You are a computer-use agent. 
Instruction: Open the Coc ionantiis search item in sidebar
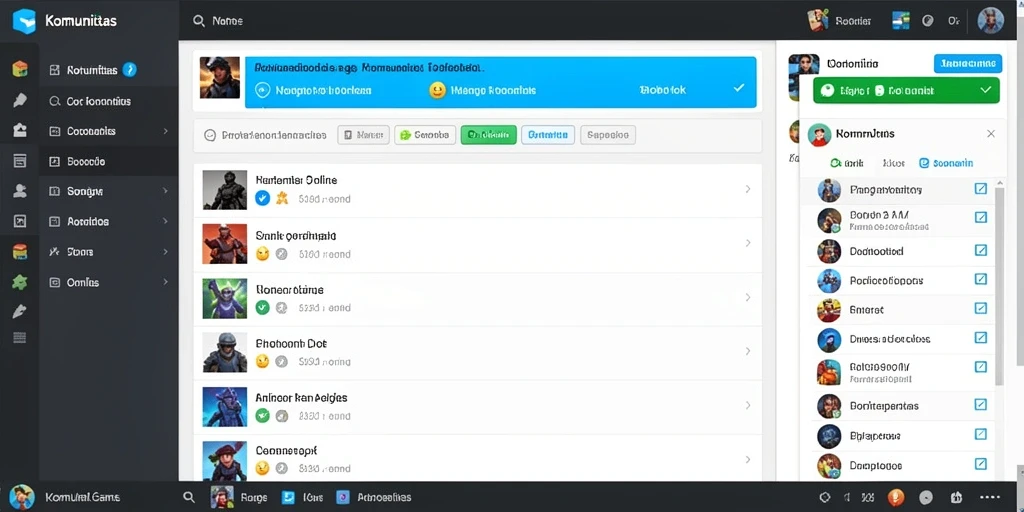click(x=108, y=101)
